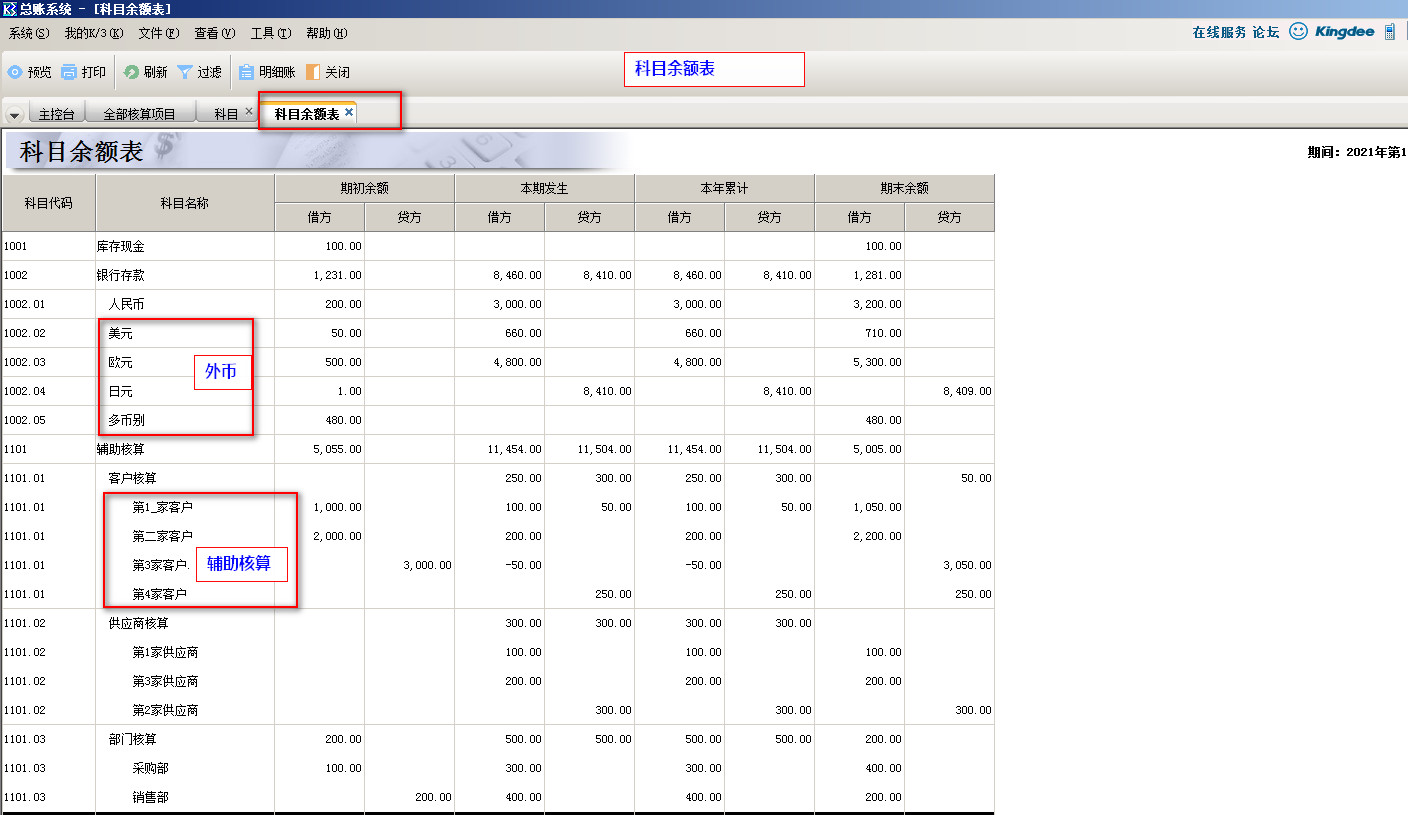Click the smiley face icon
The width and height of the screenshot is (1408, 815).
tap(1298, 32)
